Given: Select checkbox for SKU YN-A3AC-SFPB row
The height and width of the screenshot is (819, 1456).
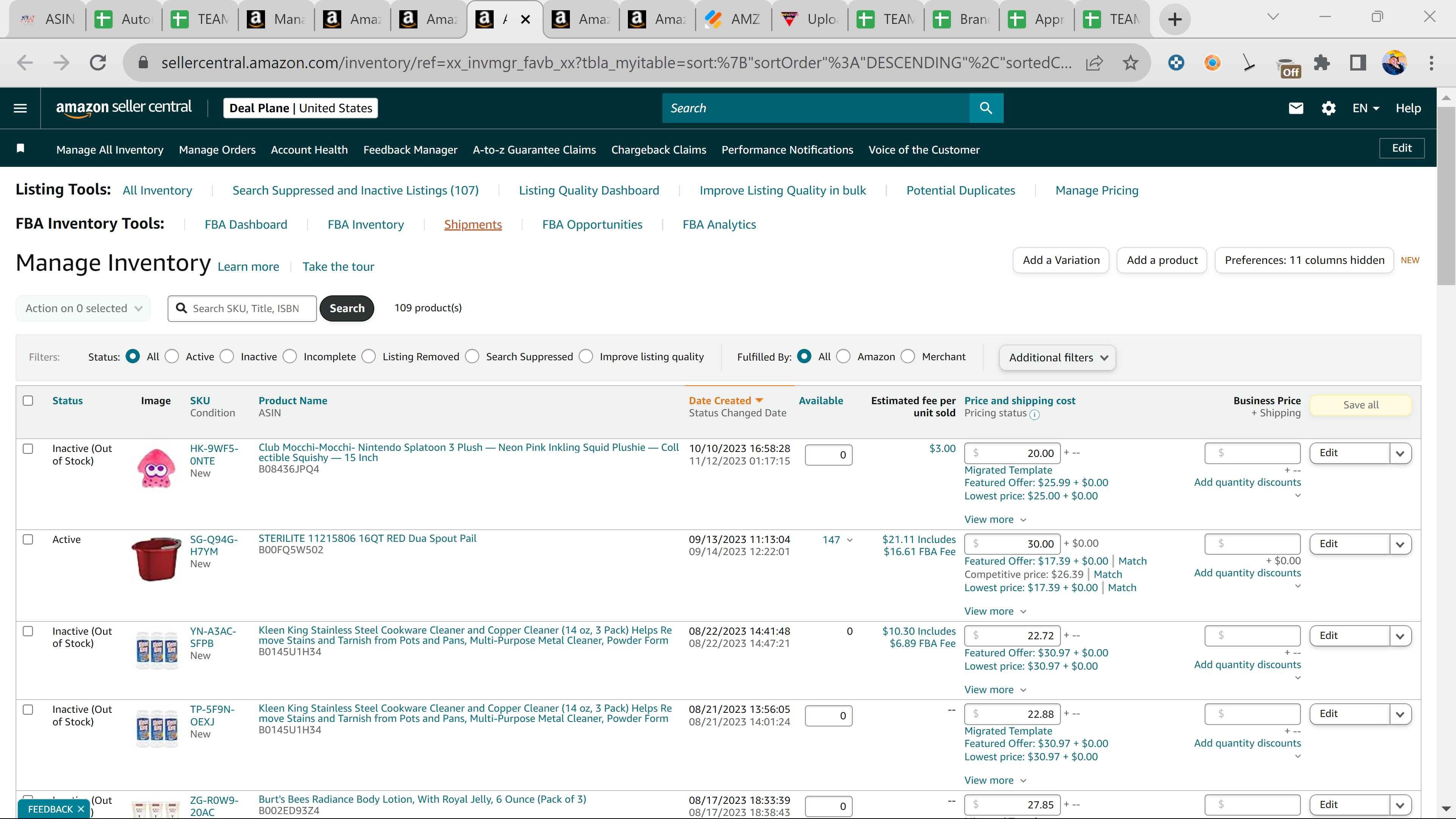Looking at the screenshot, I should click(28, 631).
